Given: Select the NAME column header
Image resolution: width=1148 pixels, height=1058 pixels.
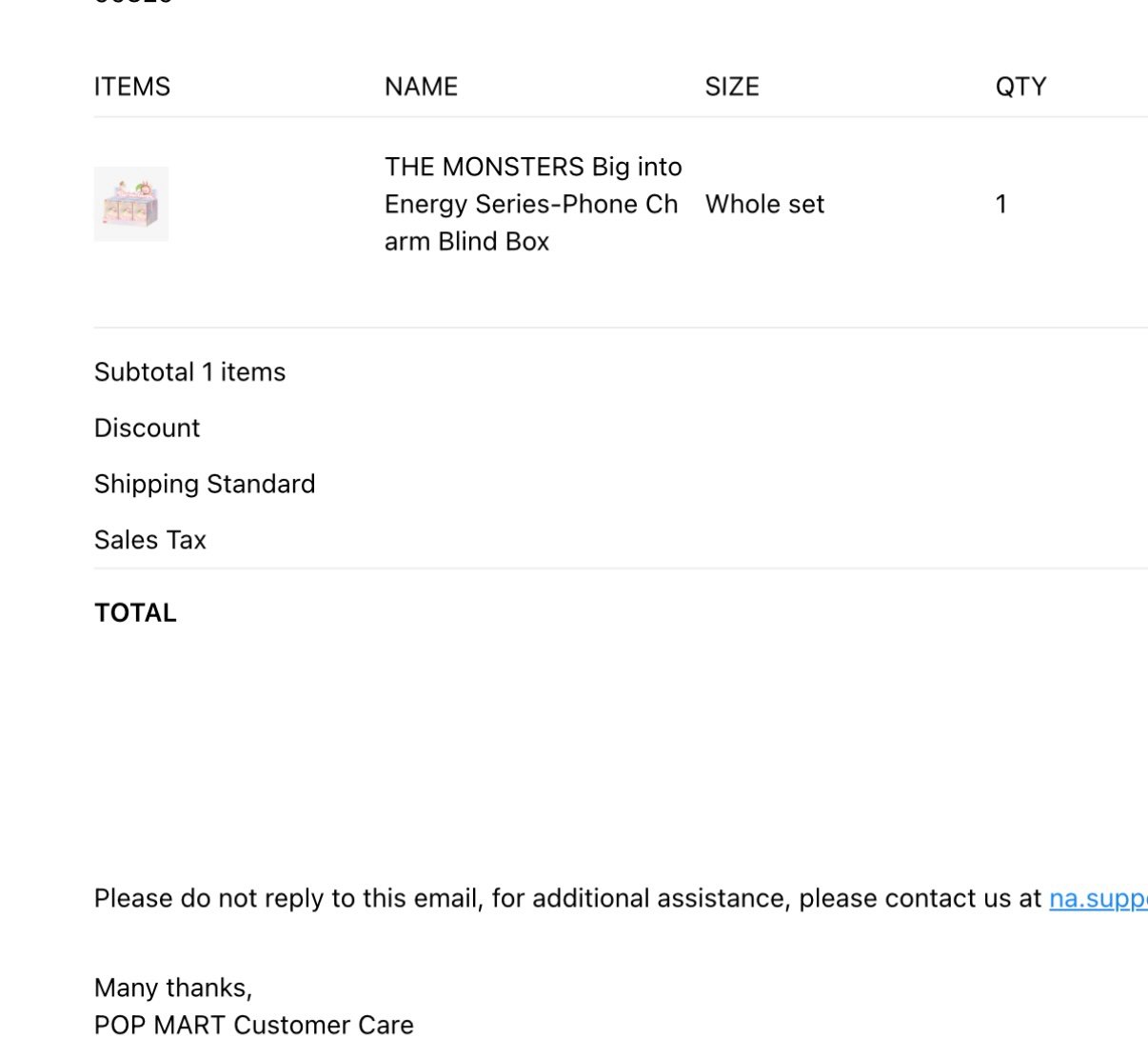Looking at the screenshot, I should tap(421, 87).
